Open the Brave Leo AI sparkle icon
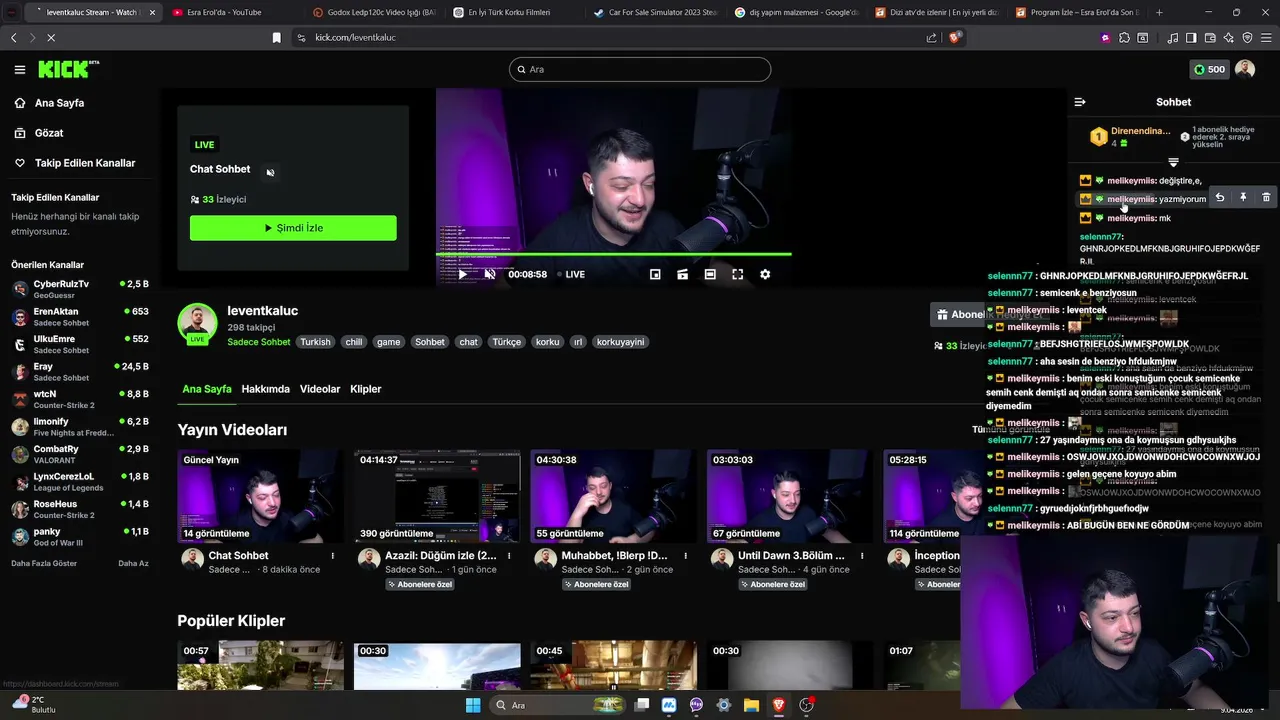The height and width of the screenshot is (720, 1280). (1228, 37)
